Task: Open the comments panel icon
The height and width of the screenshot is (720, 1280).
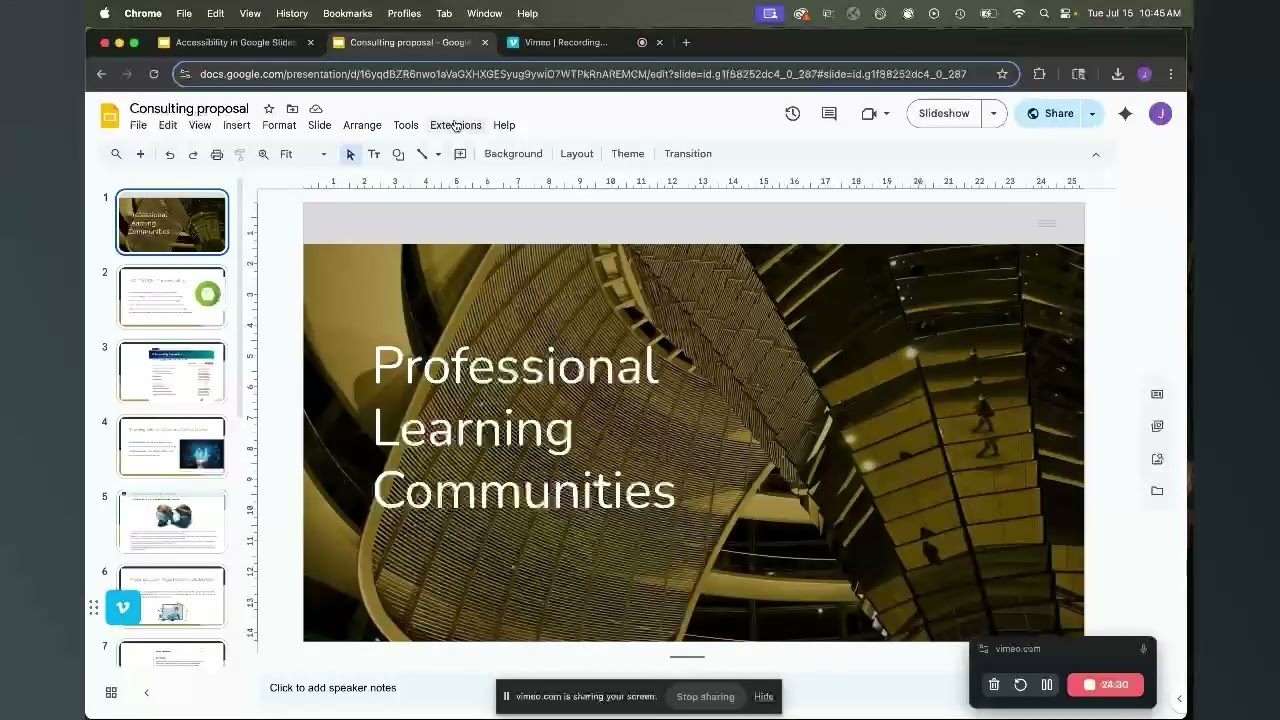Action: click(829, 113)
